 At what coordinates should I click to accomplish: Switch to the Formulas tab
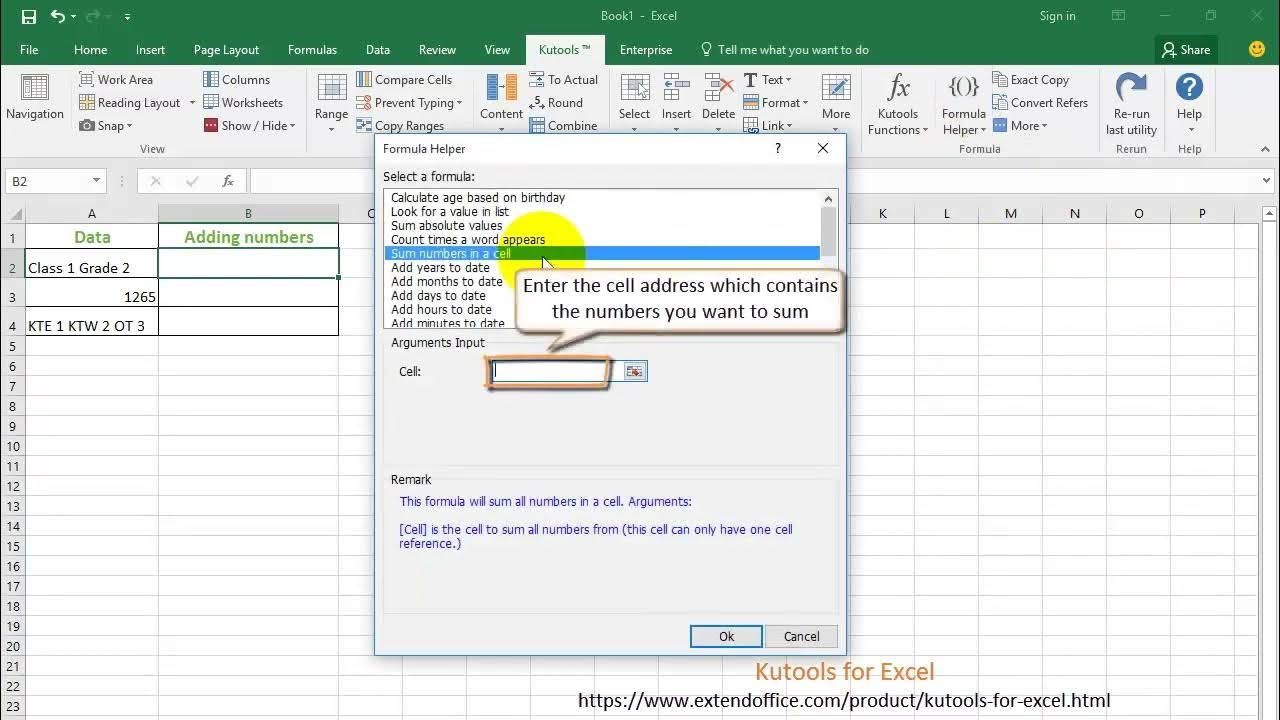[x=312, y=49]
